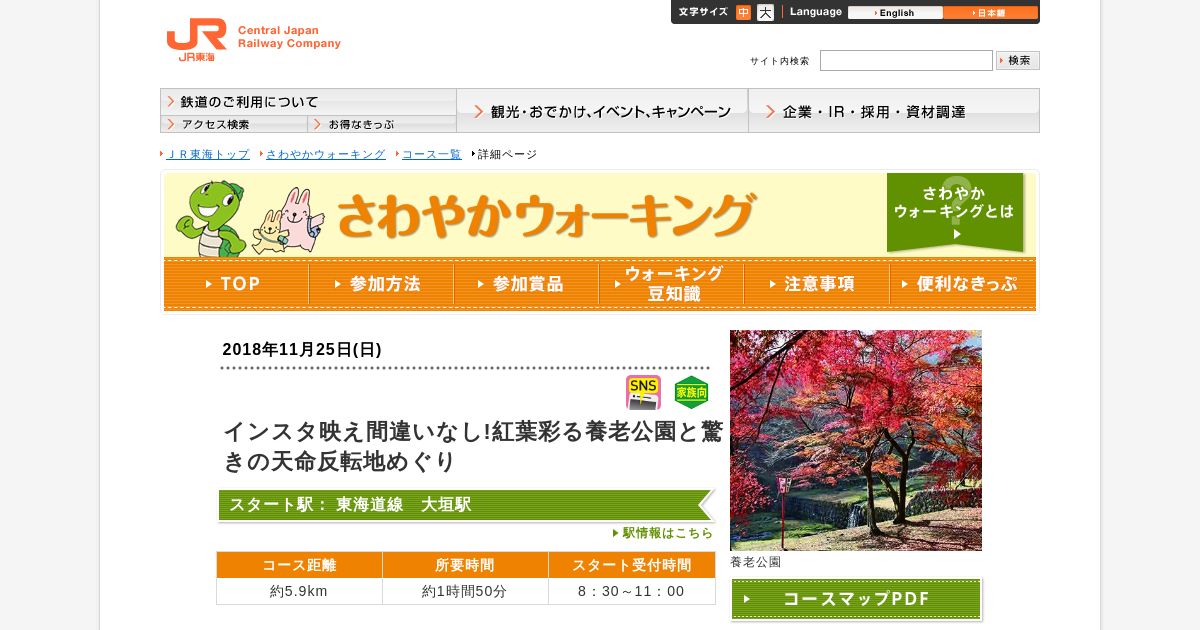Screen dimensions: 1200x630
Task: Open 観光・おでかけ、イベント、キャンペーン menu
Action: [x=602, y=110]
